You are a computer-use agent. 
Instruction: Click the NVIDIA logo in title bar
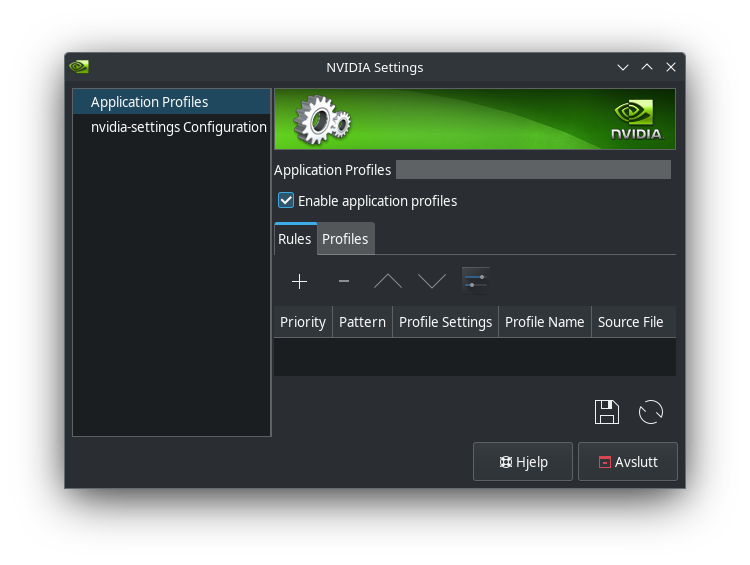pyautogui.click(x=79, y=67)
